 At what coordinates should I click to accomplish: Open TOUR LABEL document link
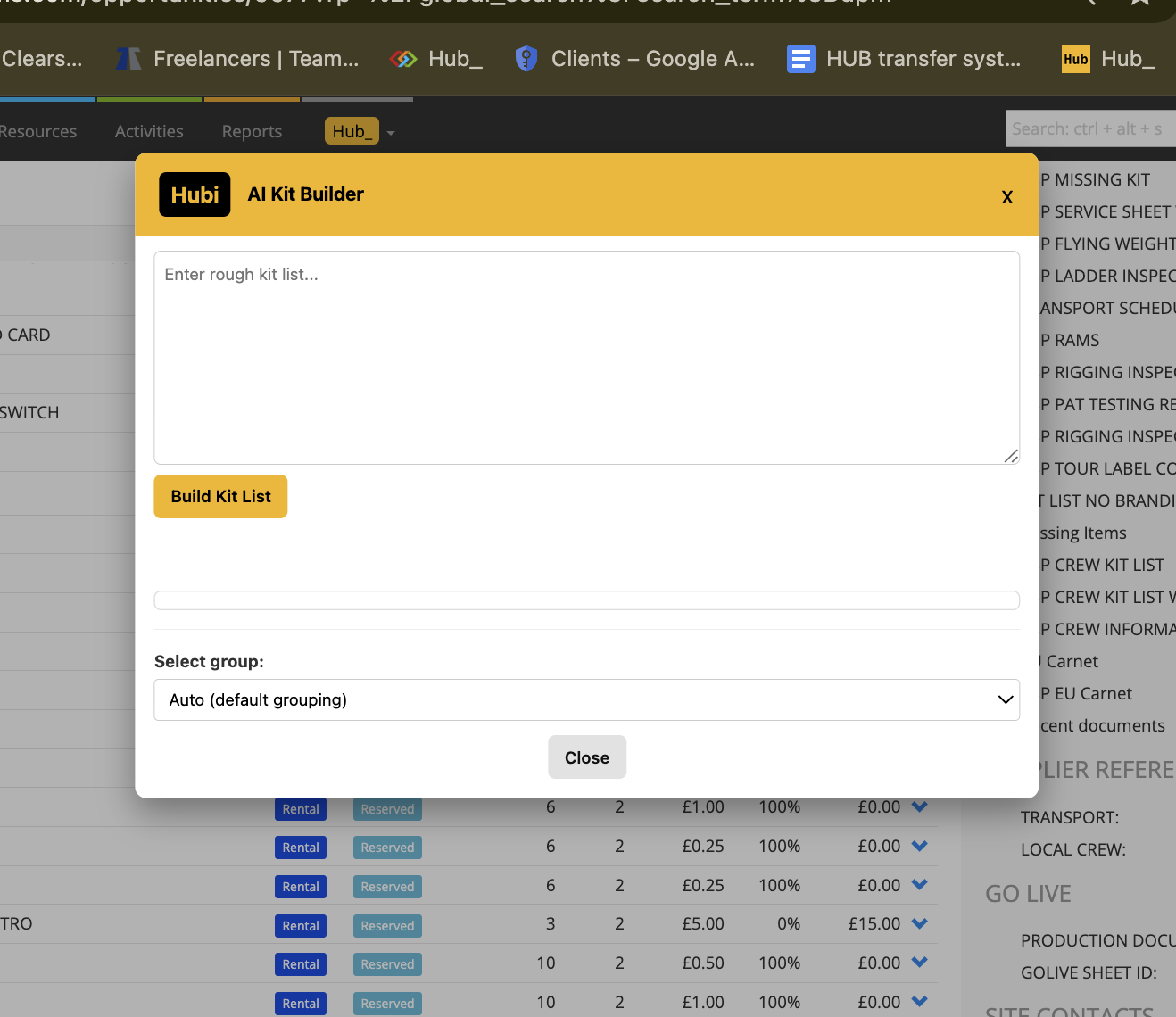[1106, 468]
